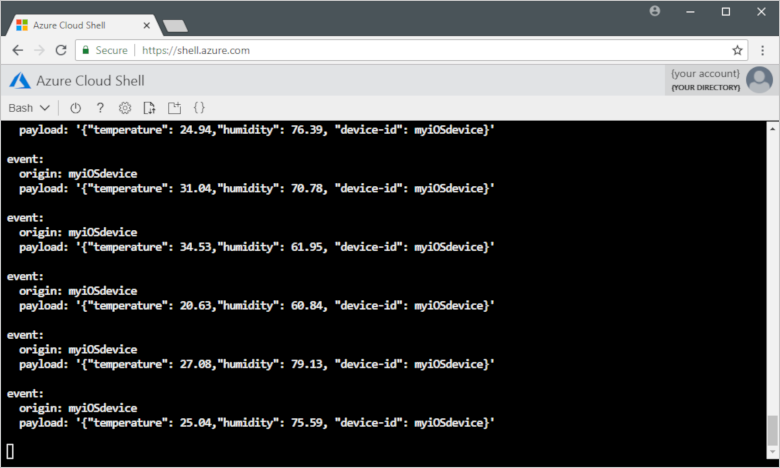This screenshot has width=780, height=468.
Task: Click payload line with temperature 25.04
Action: (257, 423)
